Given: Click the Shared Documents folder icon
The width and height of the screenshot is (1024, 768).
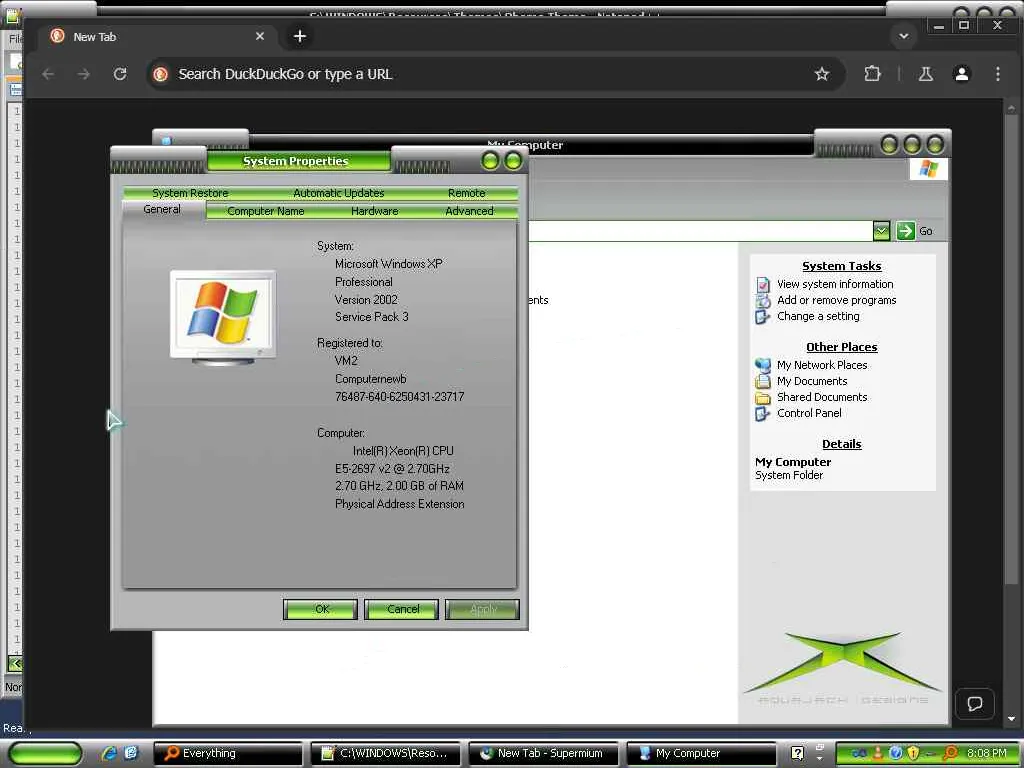Looking at the screenshot, I should coord(763,398).
